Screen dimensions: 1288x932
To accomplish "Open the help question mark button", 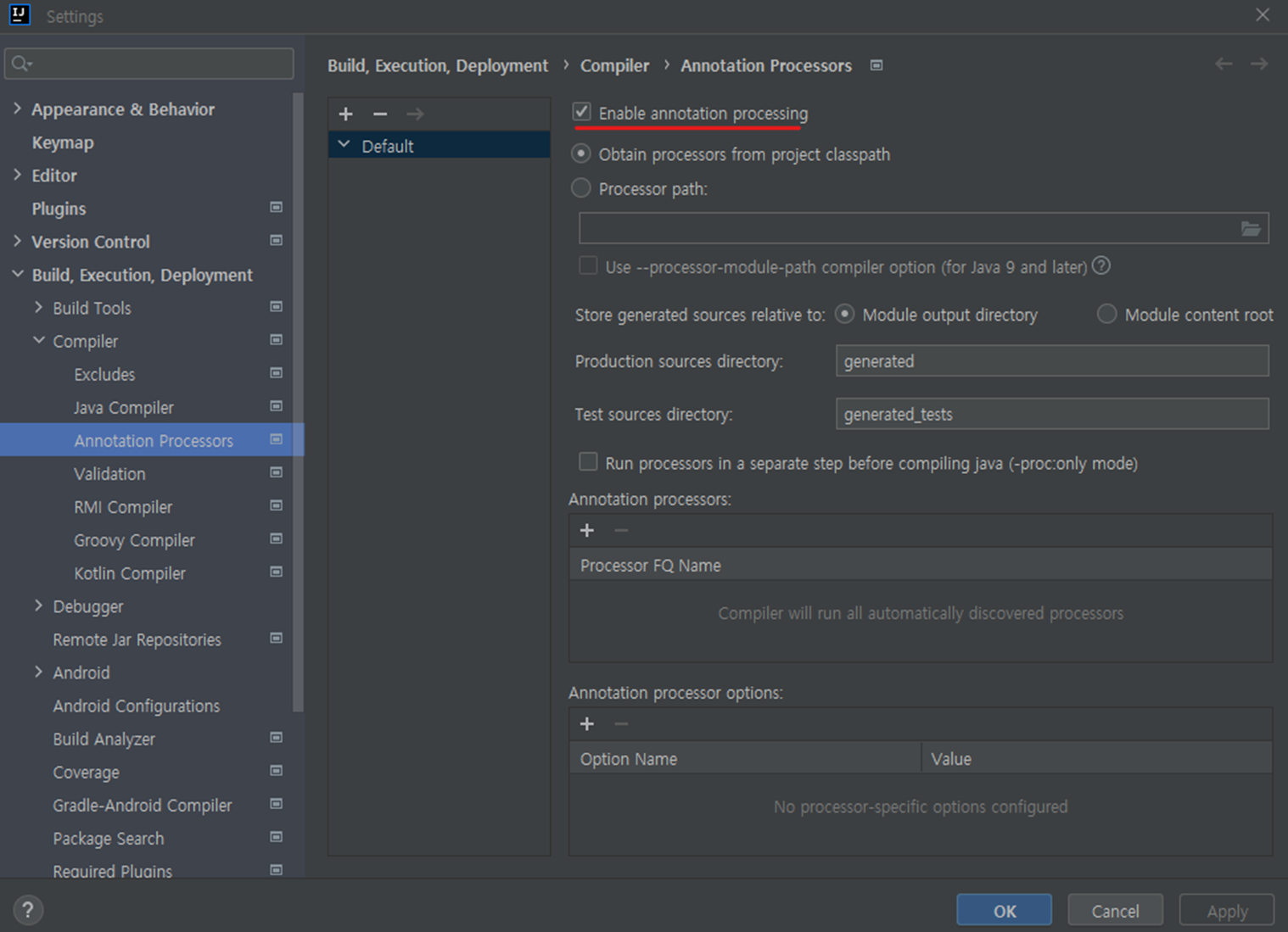I will coord(28,910).
